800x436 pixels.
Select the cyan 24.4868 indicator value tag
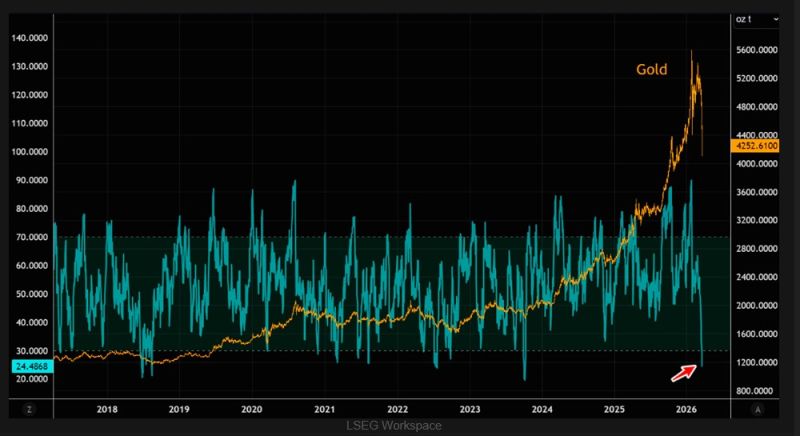[32, 366]
